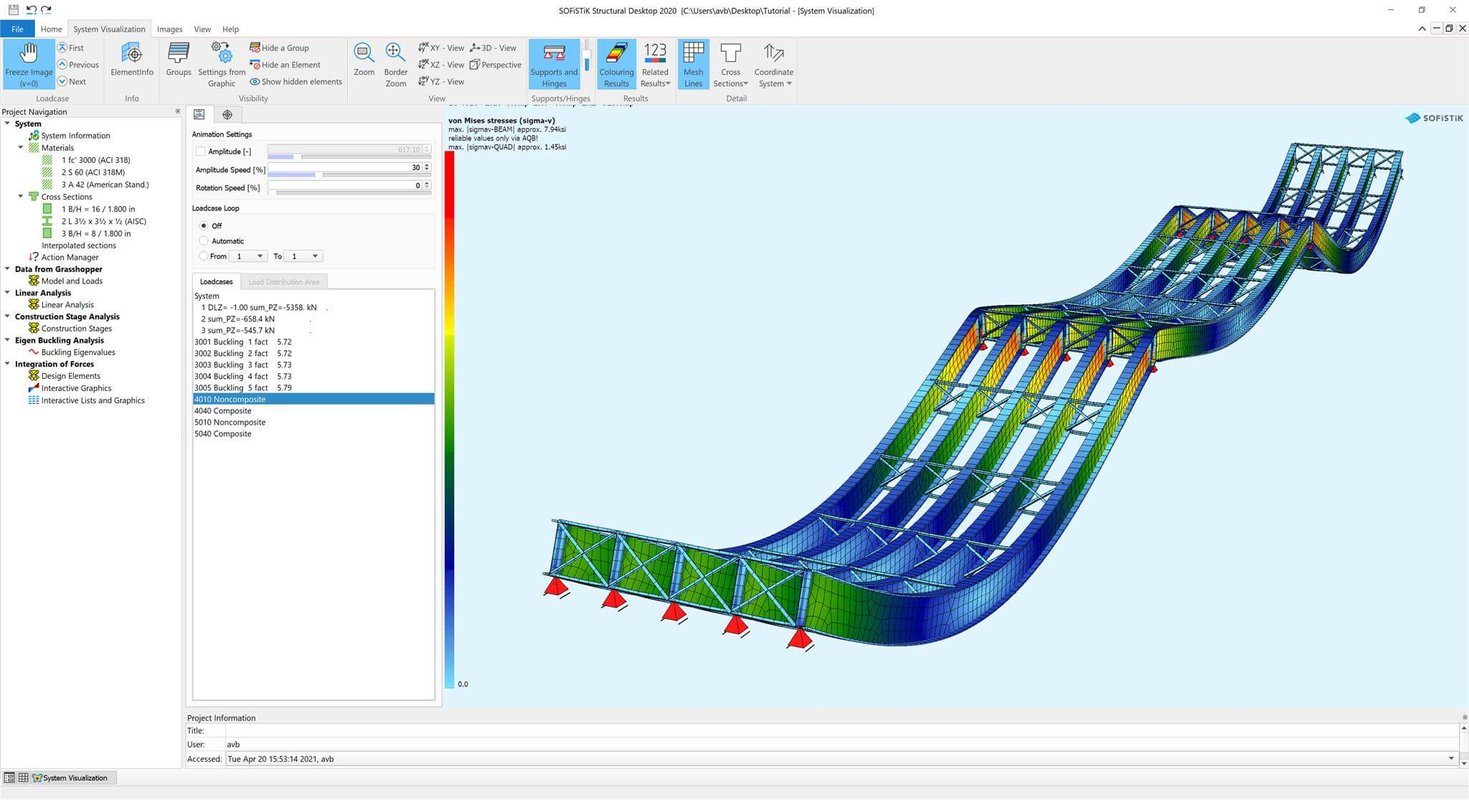Select the System Visualization ribbon tab
This screenshot has width=1469, height=800.
tap(109, 29)
